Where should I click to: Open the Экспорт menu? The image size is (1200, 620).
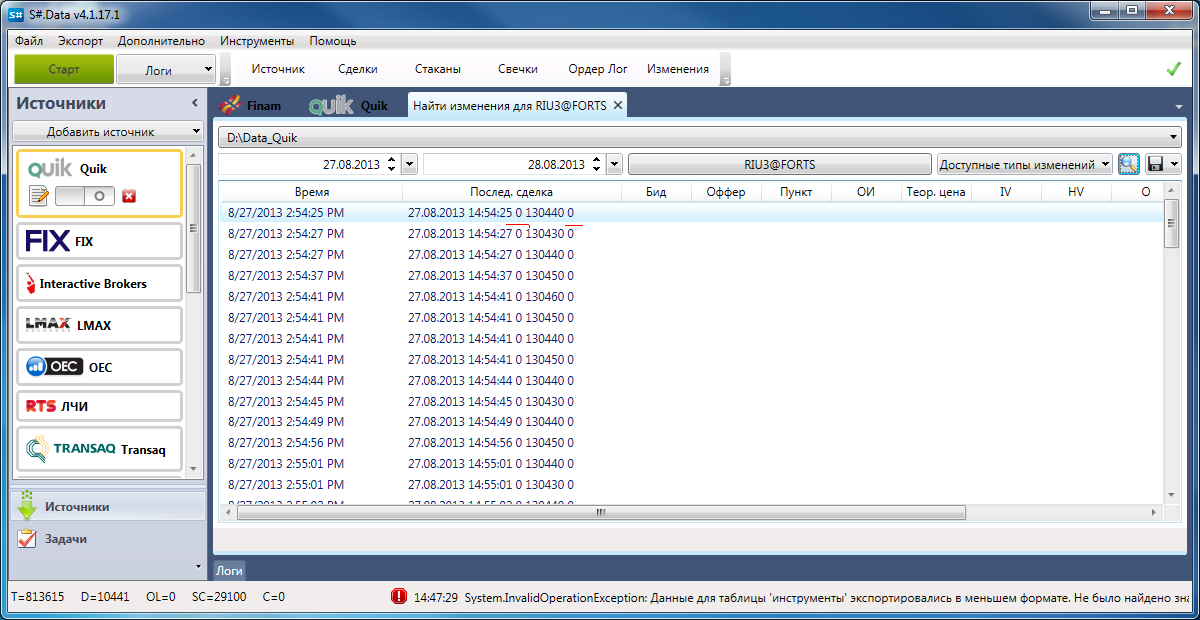80,41
